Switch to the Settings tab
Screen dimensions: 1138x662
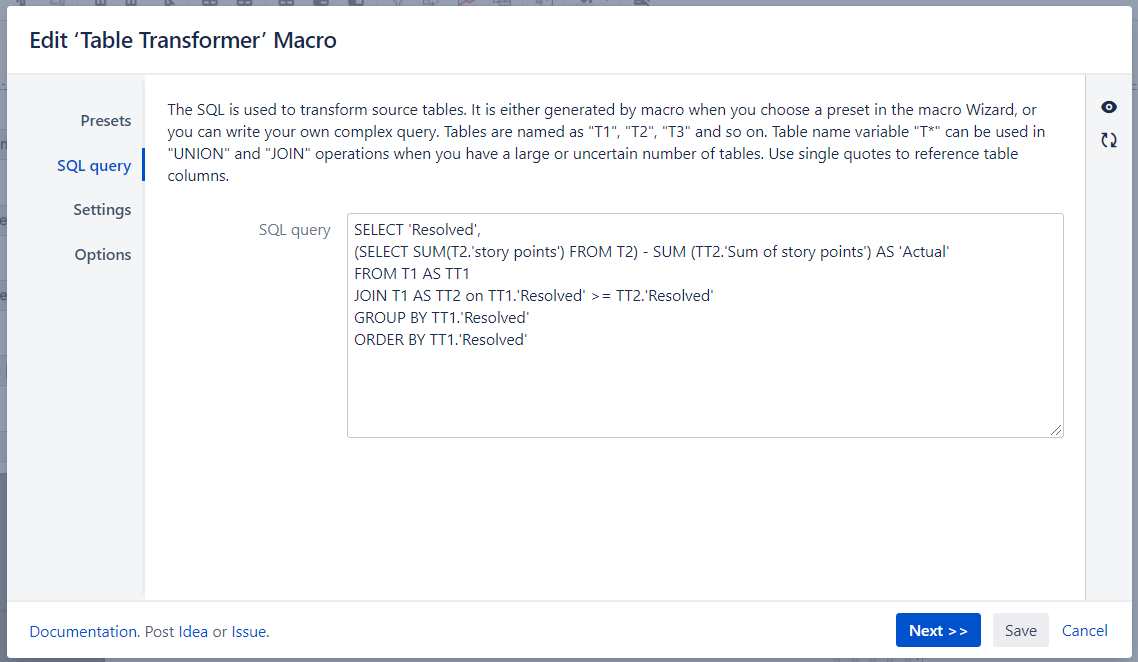click(x=102, y=210)
